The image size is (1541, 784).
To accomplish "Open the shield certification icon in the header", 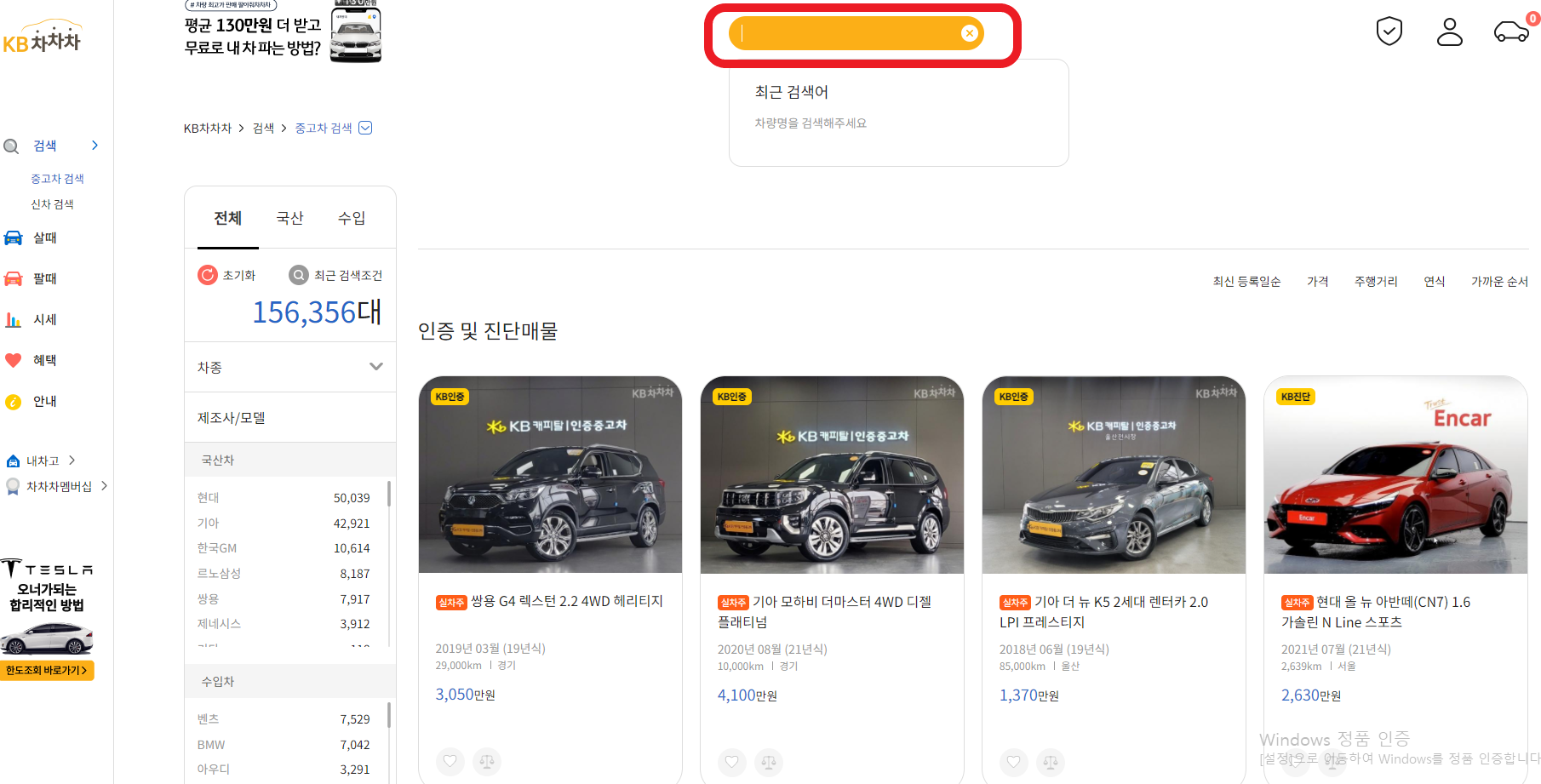I will coord(1389,31).
